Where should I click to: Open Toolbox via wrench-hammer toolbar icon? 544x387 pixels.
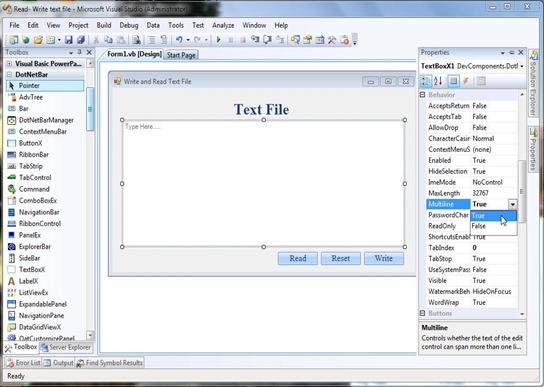pyautogui.click(x=332, y=40)
